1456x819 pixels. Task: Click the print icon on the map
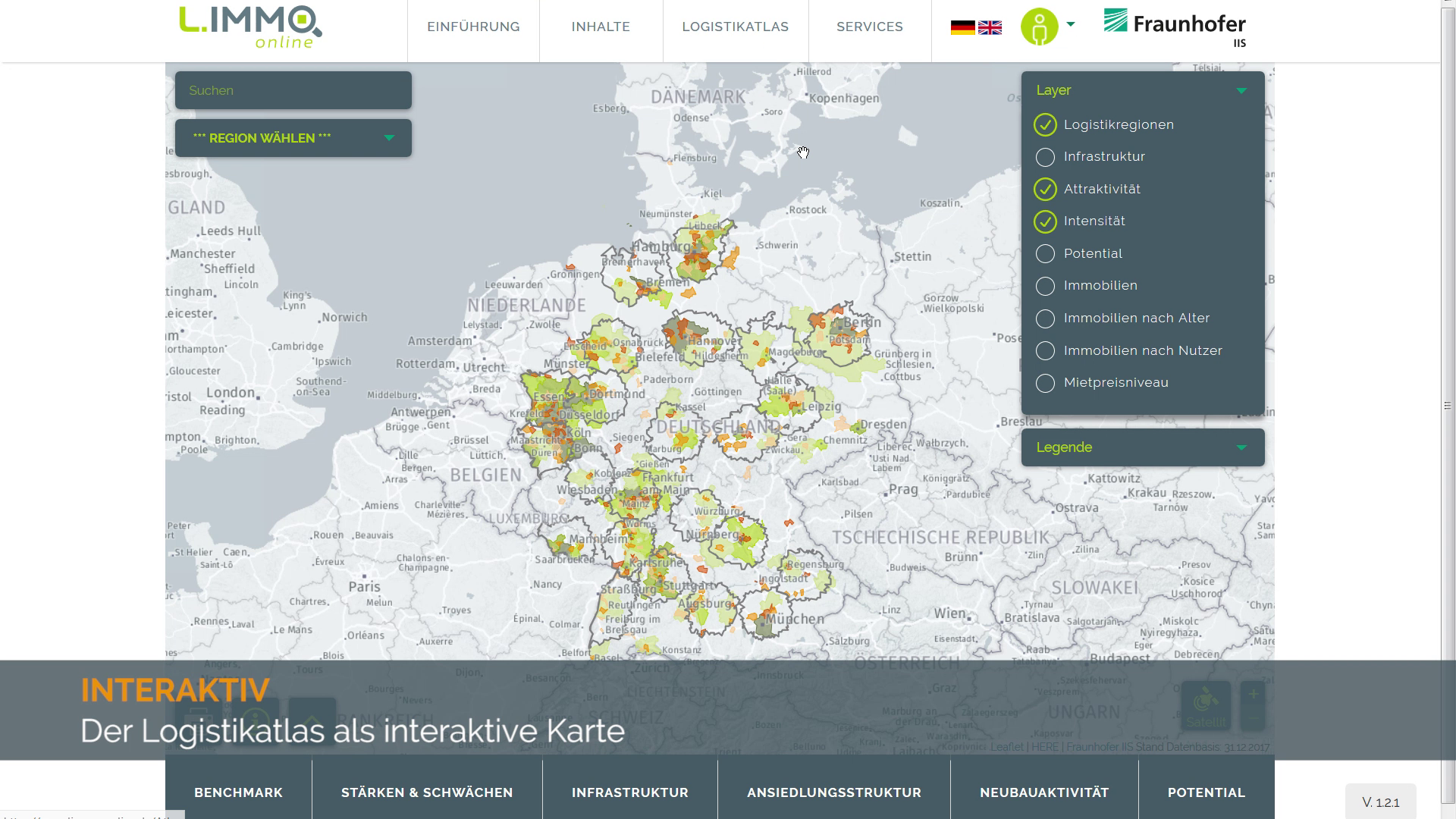[x=199, y=720]
